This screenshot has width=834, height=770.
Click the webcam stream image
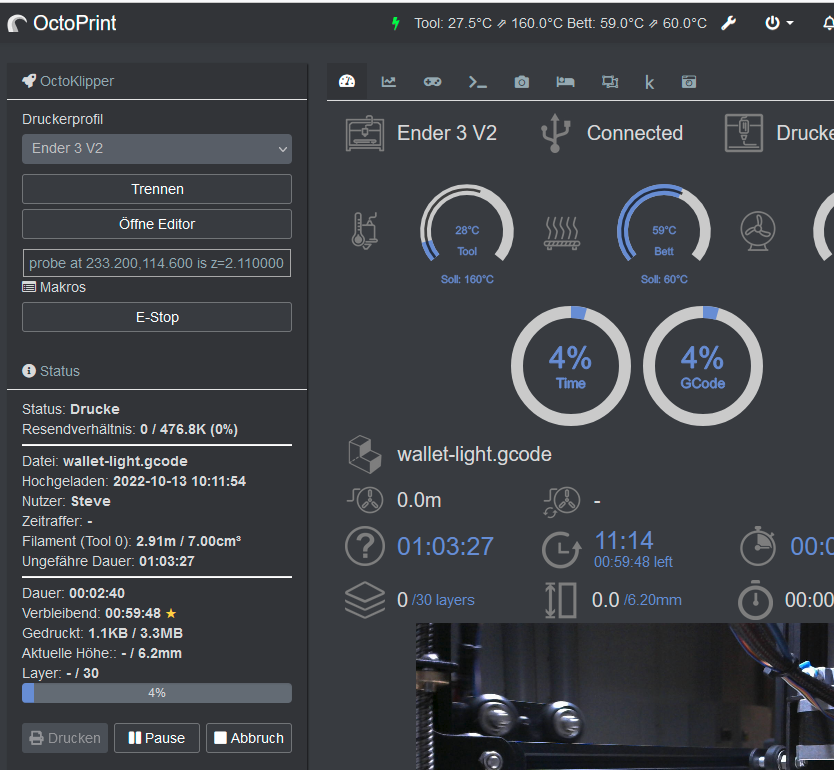tap(624, 697)
